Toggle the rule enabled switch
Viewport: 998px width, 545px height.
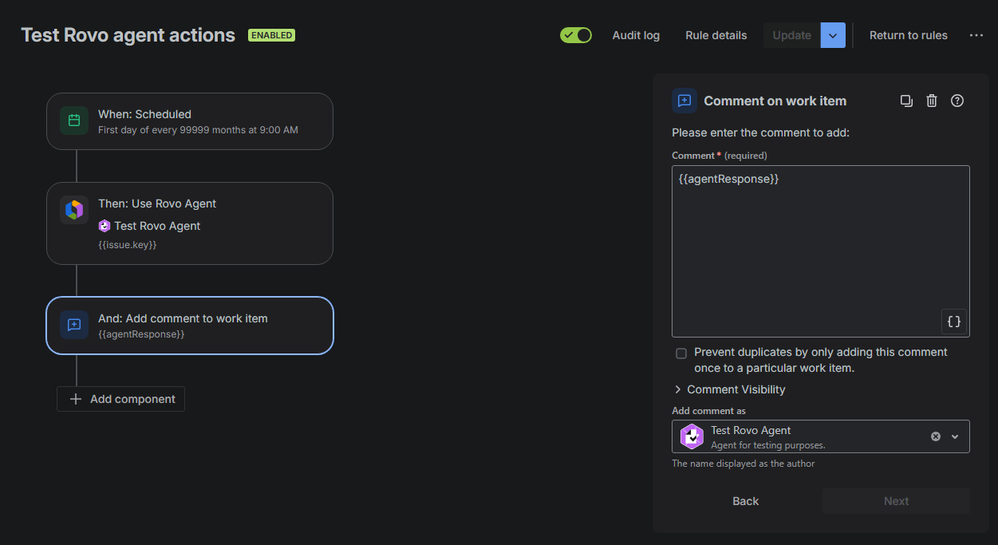[x=576, y=35]
